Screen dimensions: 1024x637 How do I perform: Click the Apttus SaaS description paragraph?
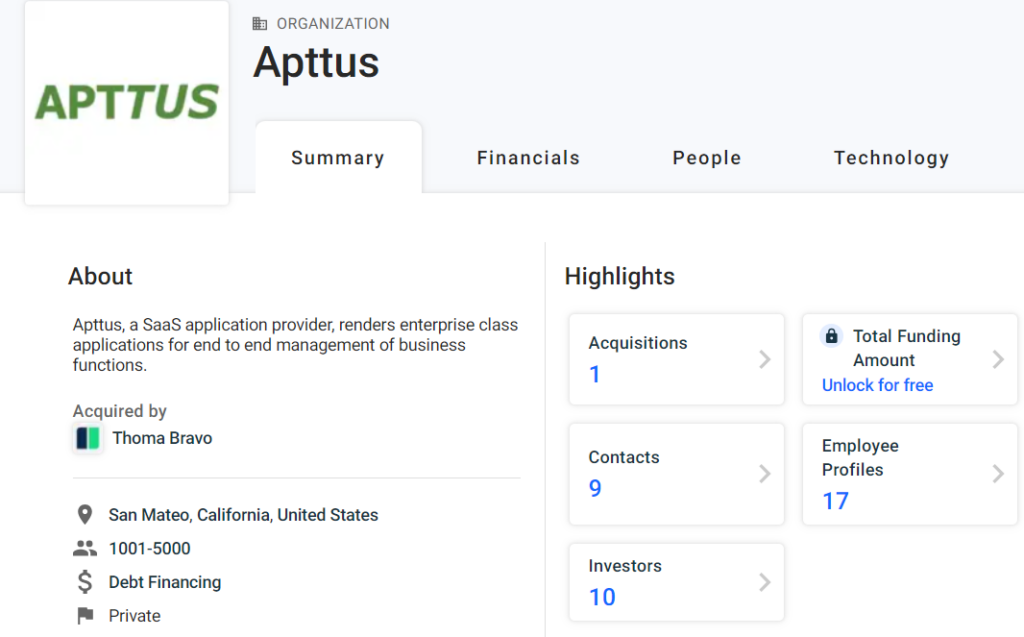point(295,344)
